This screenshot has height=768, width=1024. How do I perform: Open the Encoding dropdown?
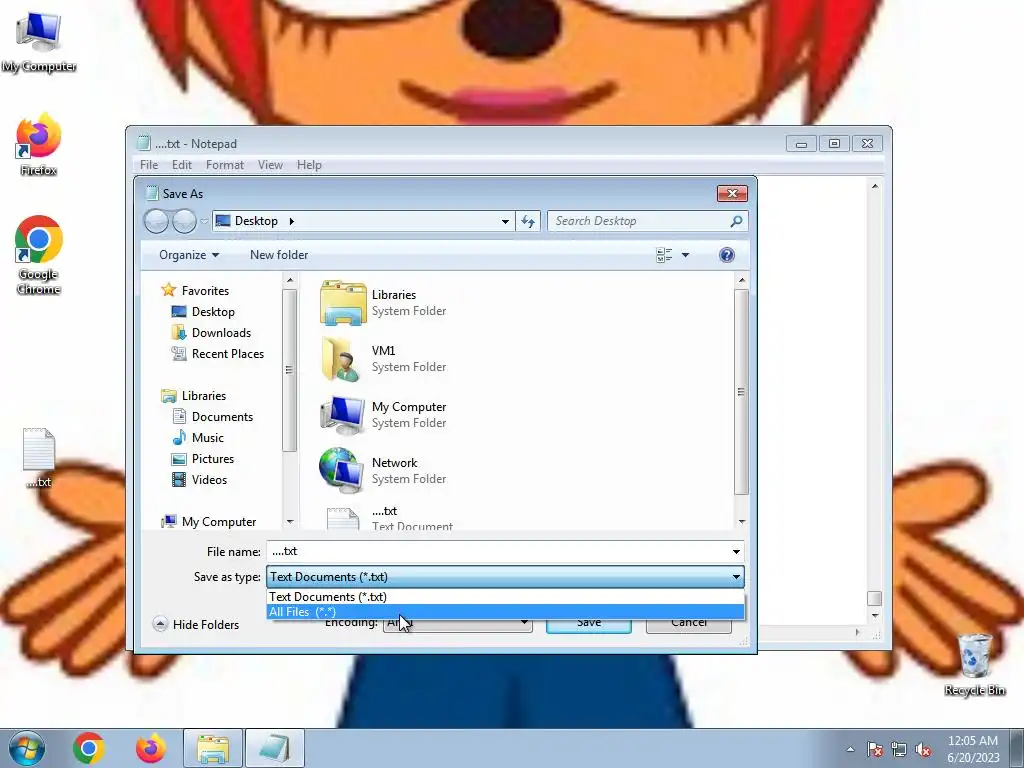point(457,622)
